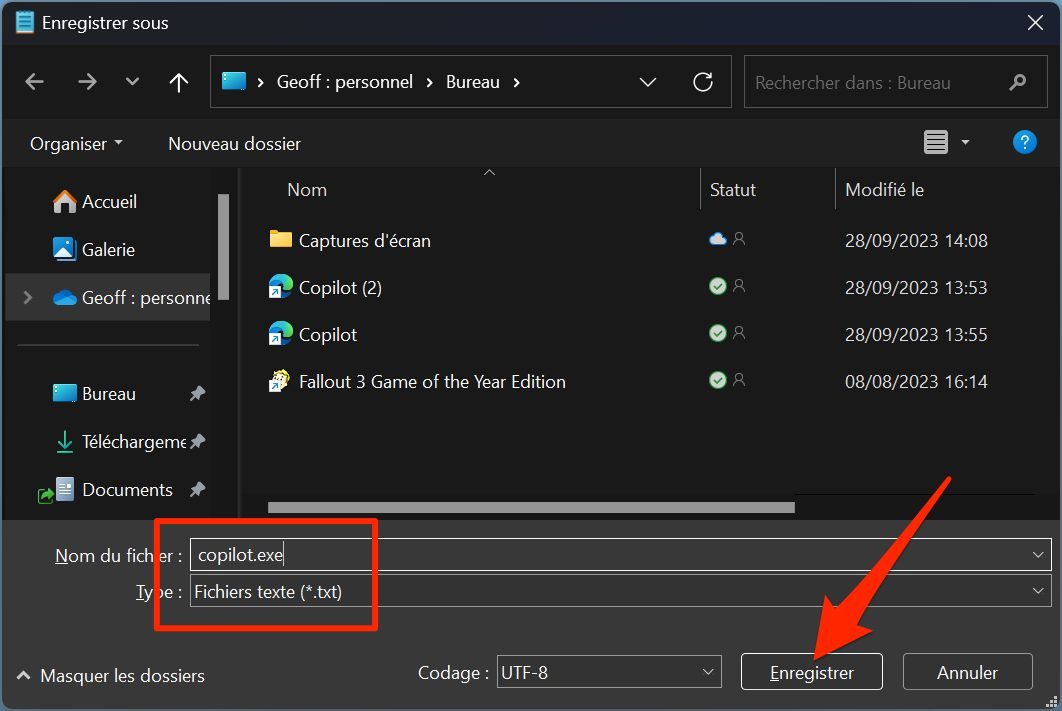The height and width of the screenshot is (711, 1062).
Task: Click the Annuler button
Action: [x=967, y=672]
